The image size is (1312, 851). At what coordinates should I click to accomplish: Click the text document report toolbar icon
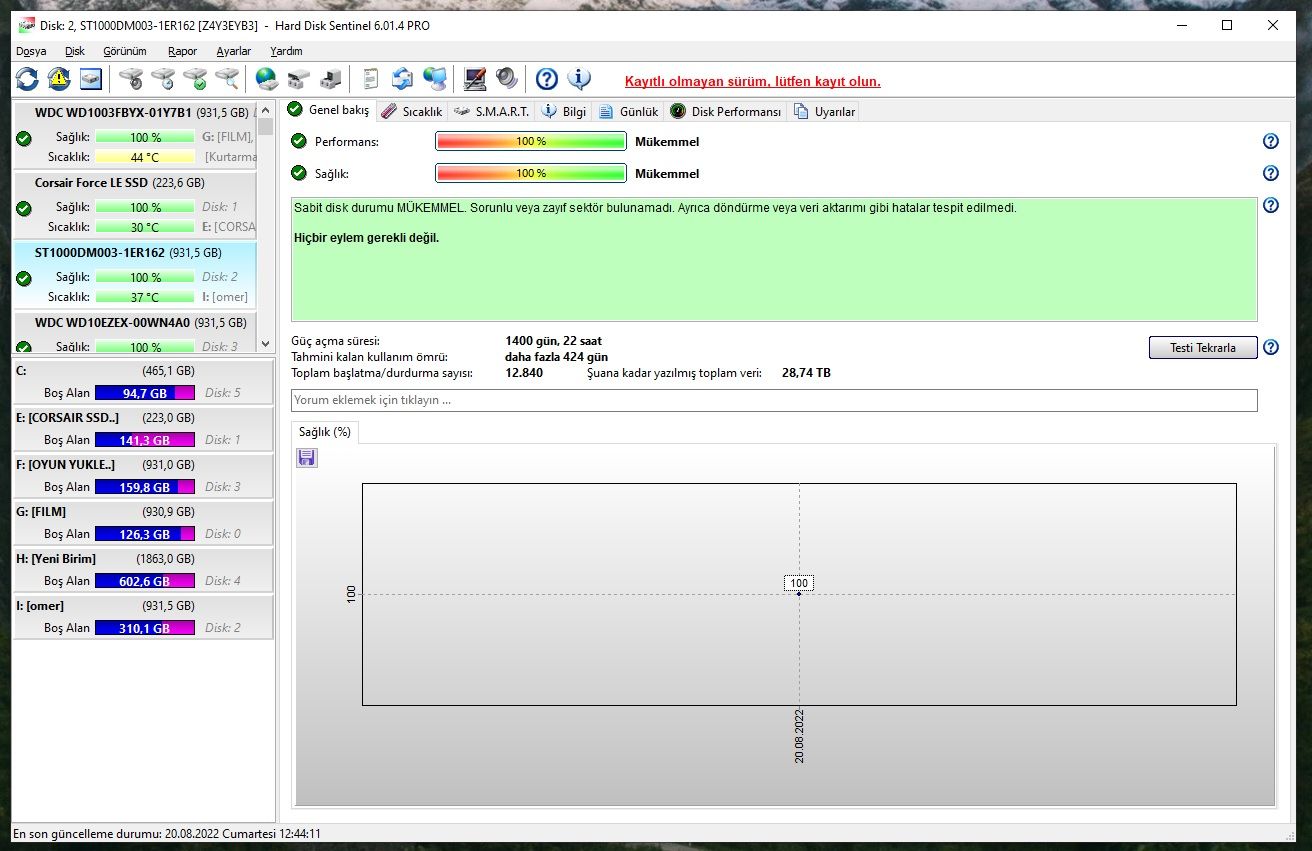coord(371,79)
